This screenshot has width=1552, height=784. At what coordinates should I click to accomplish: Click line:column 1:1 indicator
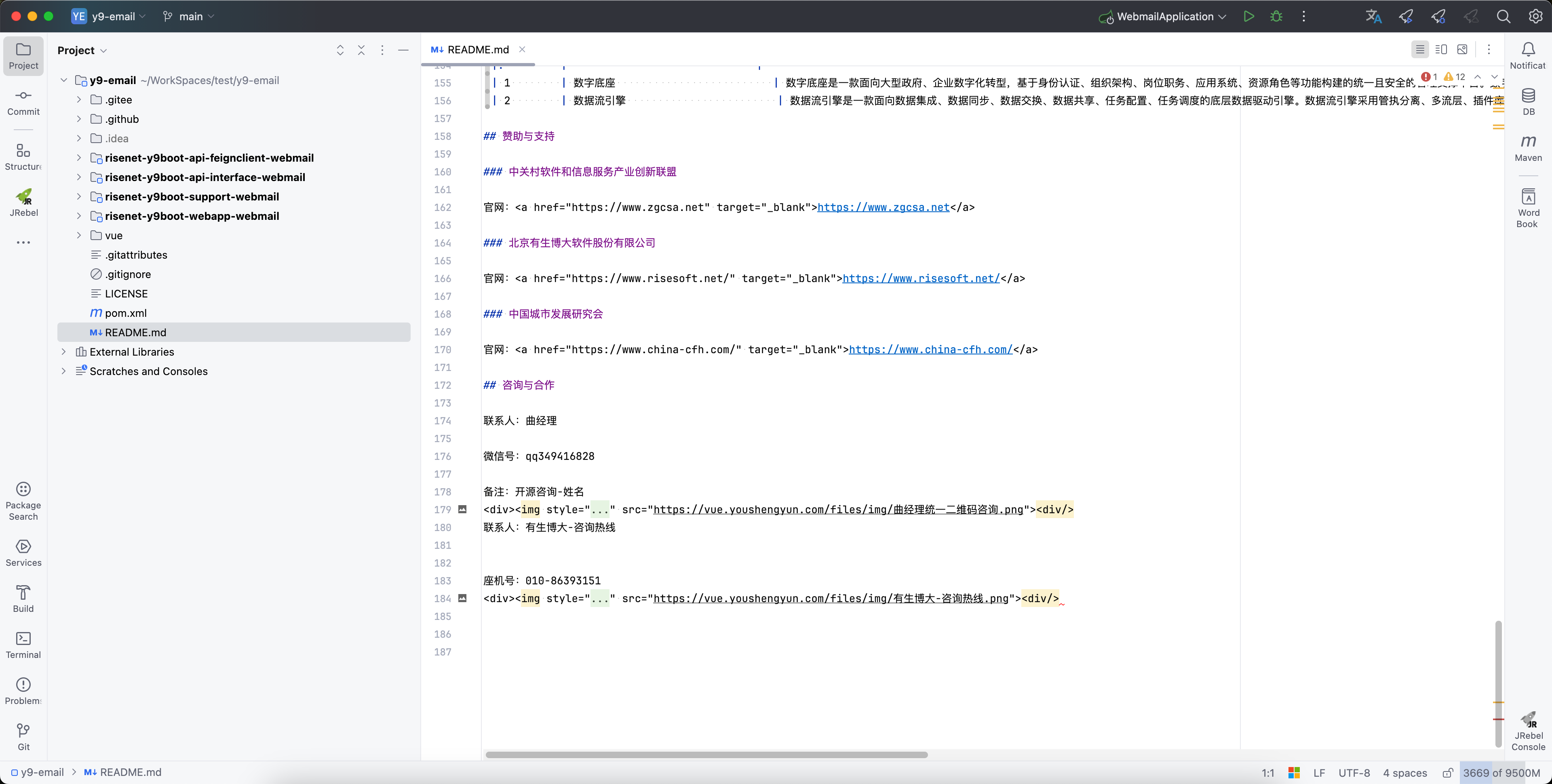tap(1267, 773)
